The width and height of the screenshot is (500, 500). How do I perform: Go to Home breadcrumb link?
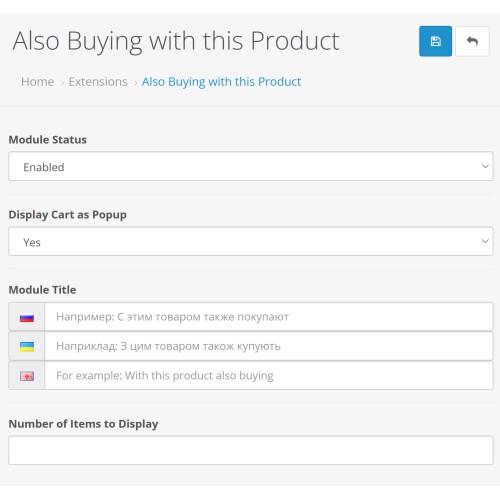tap(37, 82)
